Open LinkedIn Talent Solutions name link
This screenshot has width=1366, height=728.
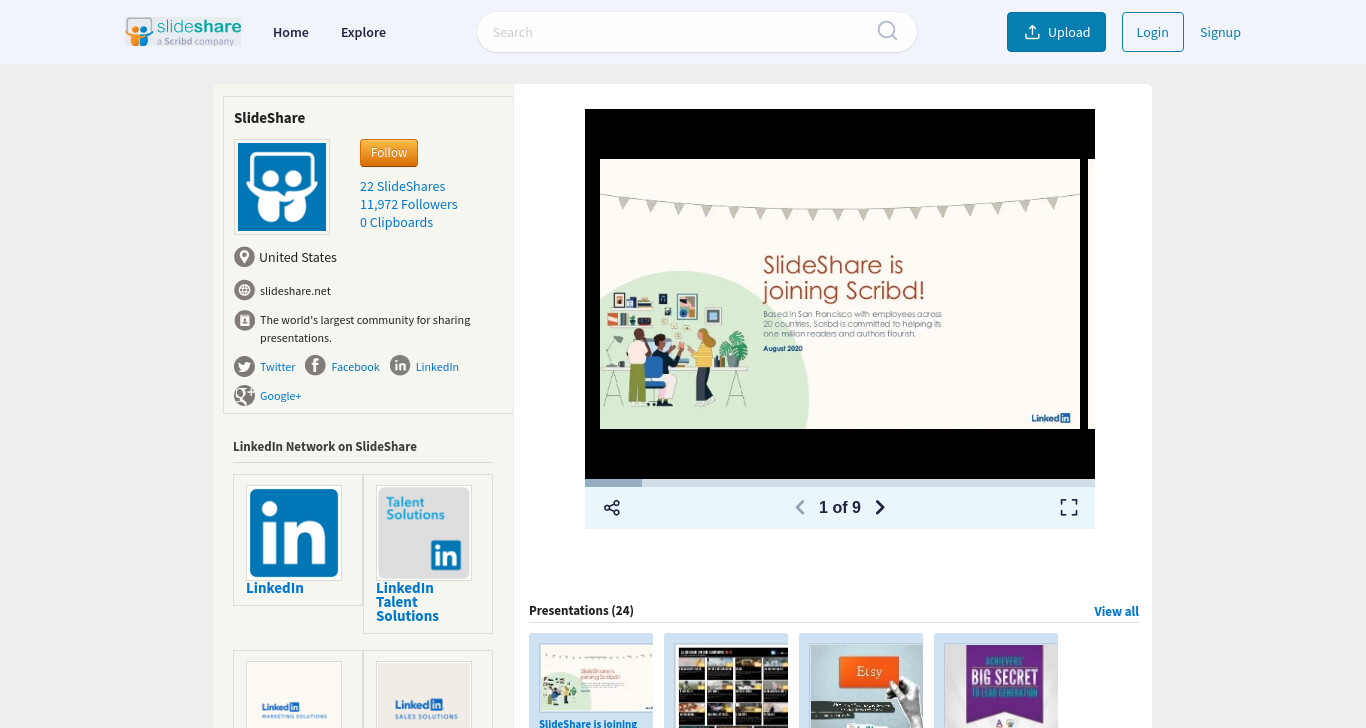tap(407, 602)
